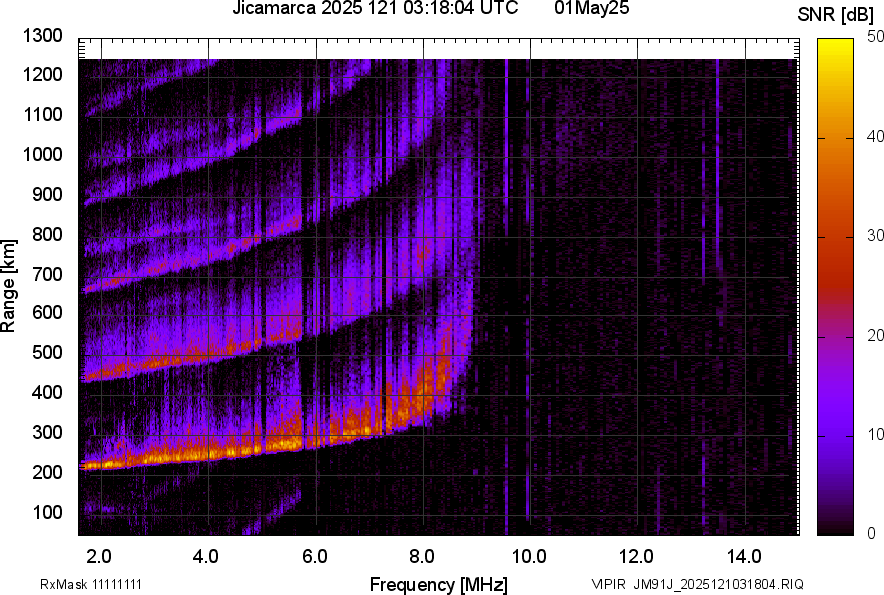Click the VIPIR RIQ filename label
This screenshot has width=884, height=595.
click(697, 584)
